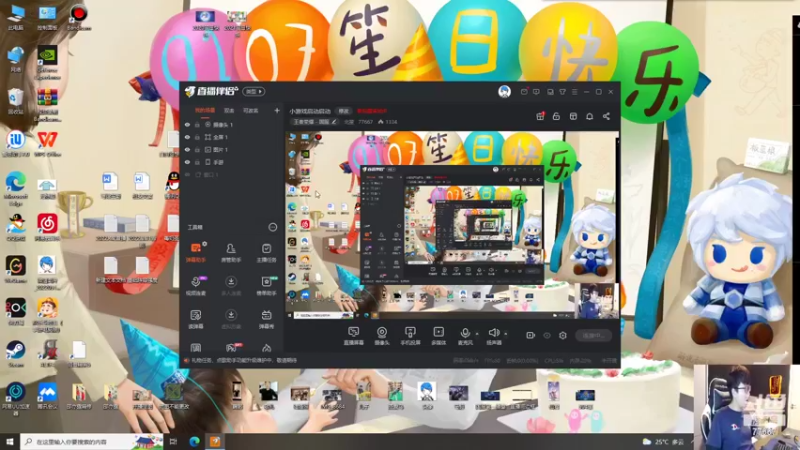The height and width of the screenshot is (450, 800).
Task: Add a 手机投屏 phone mirroring source
Action: pos(410,336)
